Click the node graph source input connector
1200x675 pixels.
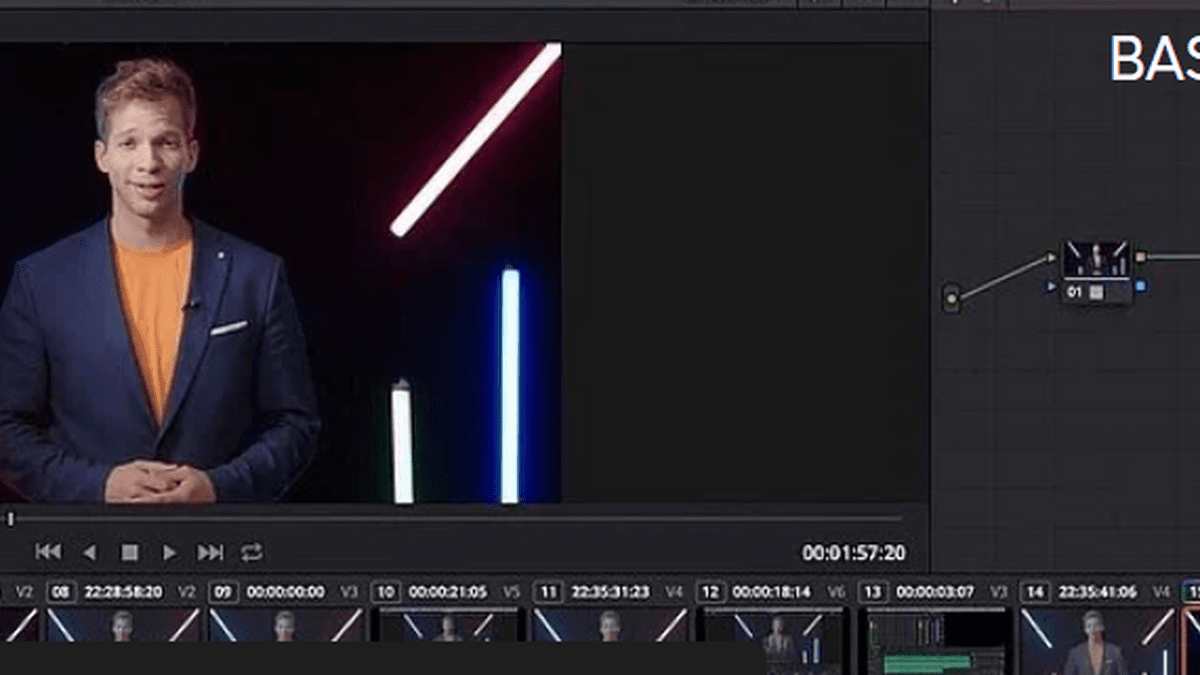click(951, 298)
